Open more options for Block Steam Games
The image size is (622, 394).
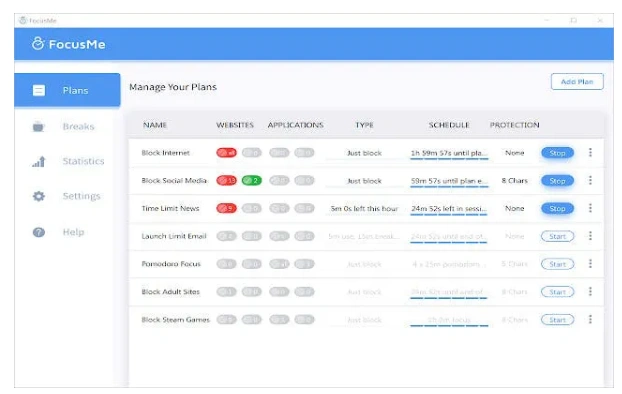click(590, 319)
